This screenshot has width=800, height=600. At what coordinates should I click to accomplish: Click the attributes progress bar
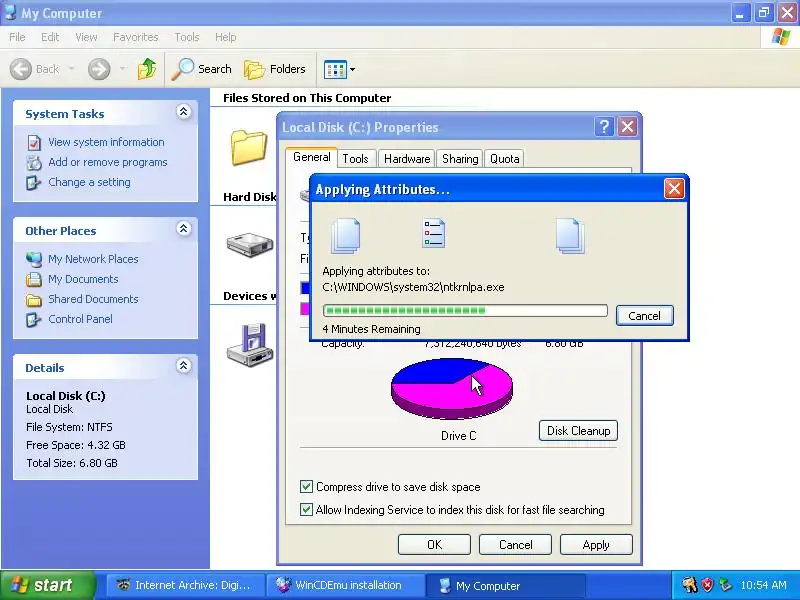tap(465, 310)
